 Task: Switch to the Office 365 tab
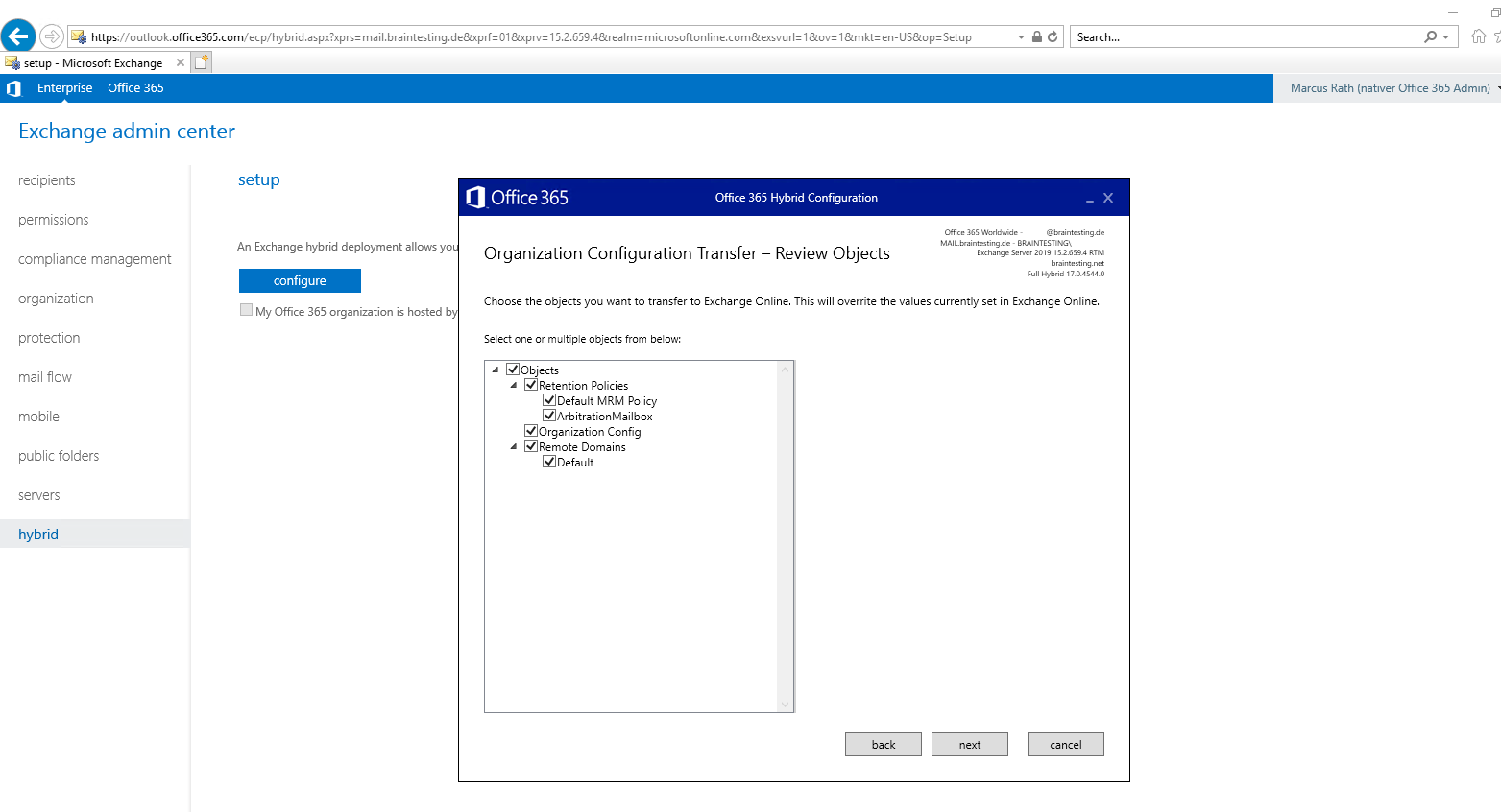point(135,88)
